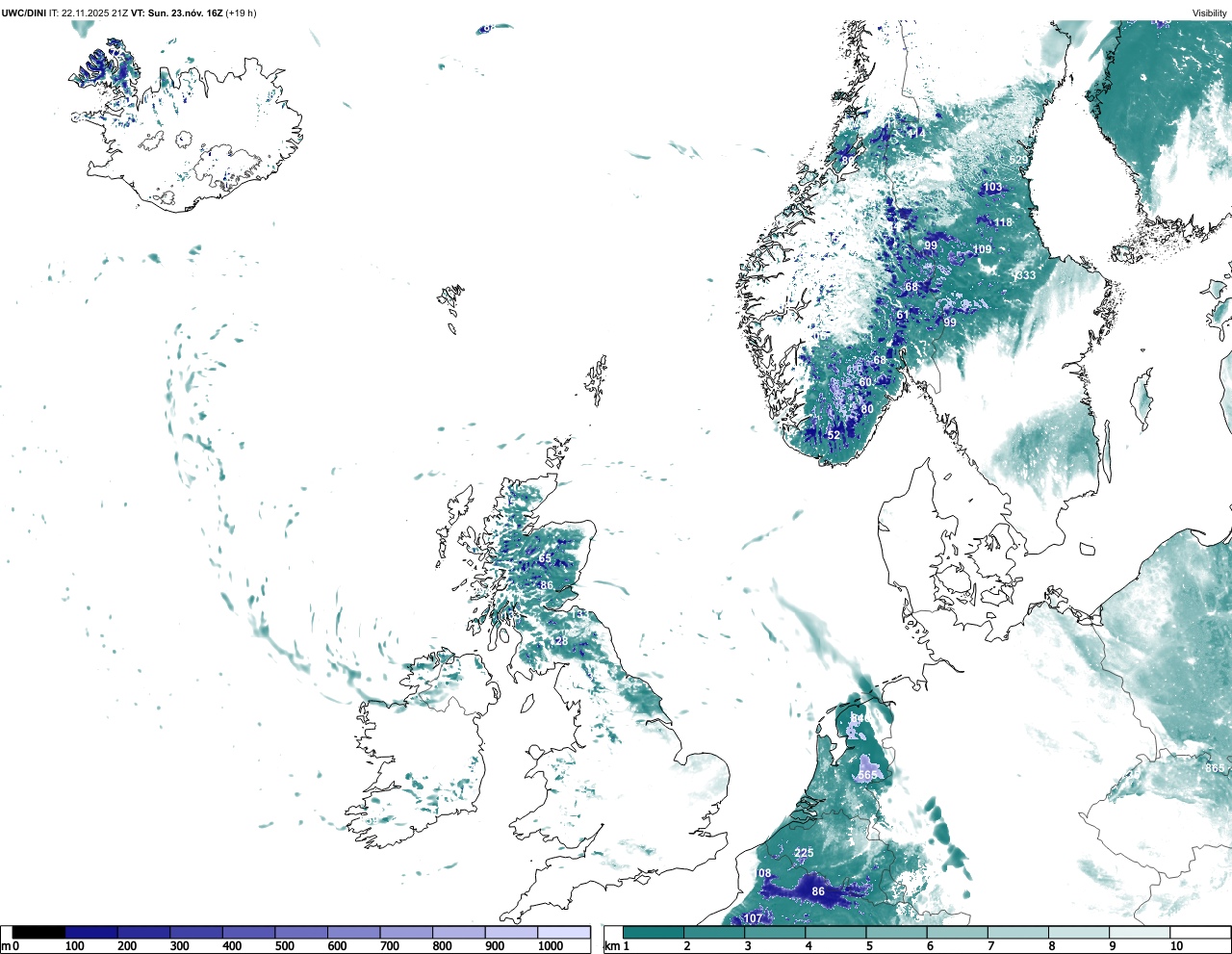Select the 7 to 8 km legend swatch

pyautogui.click(x=1017, y=933)
